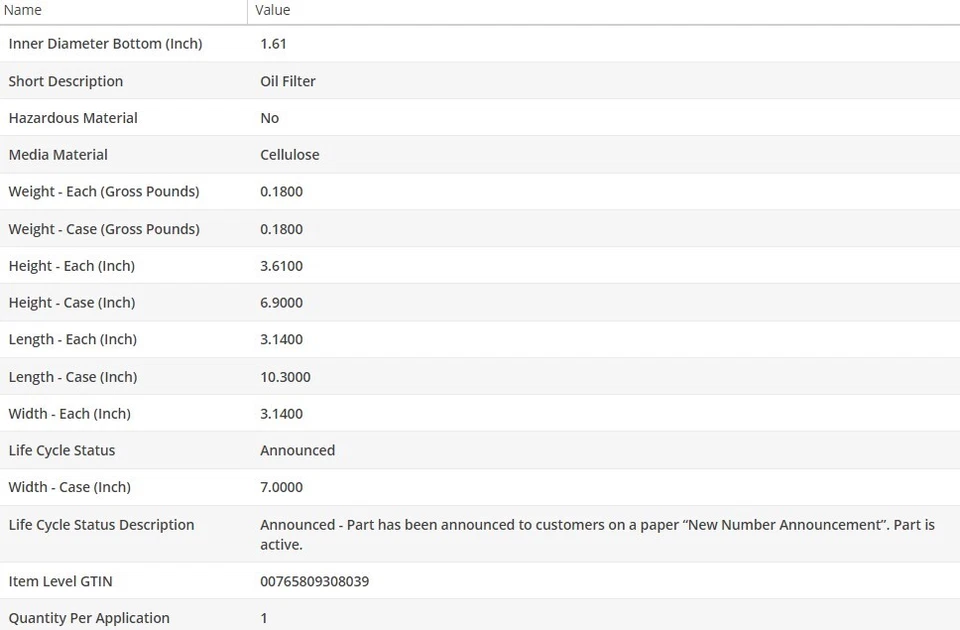The width and height of the screenshot is (960, 630).
Task: Click the Quantity Per Application value 1
Action: pyautogui.click(x=264, y=618)
